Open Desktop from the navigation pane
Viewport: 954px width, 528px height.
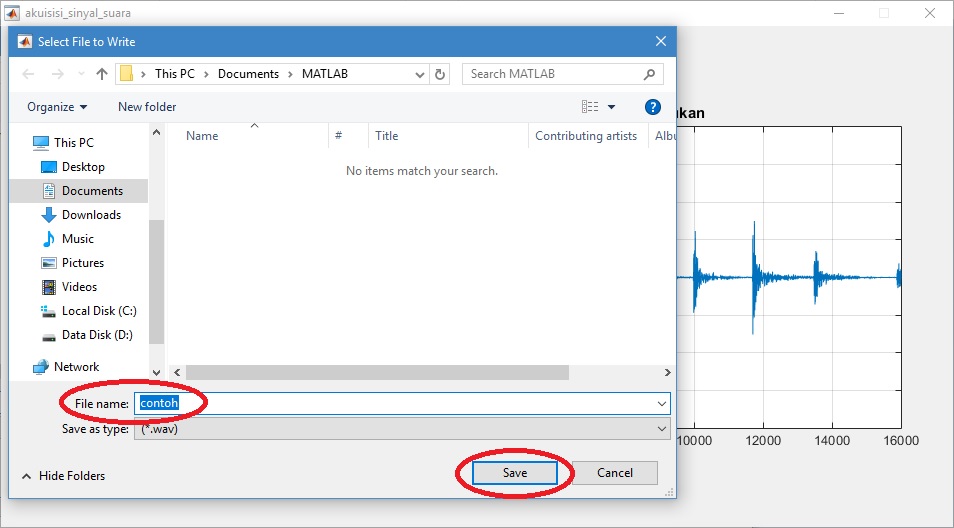coord(82,167)
